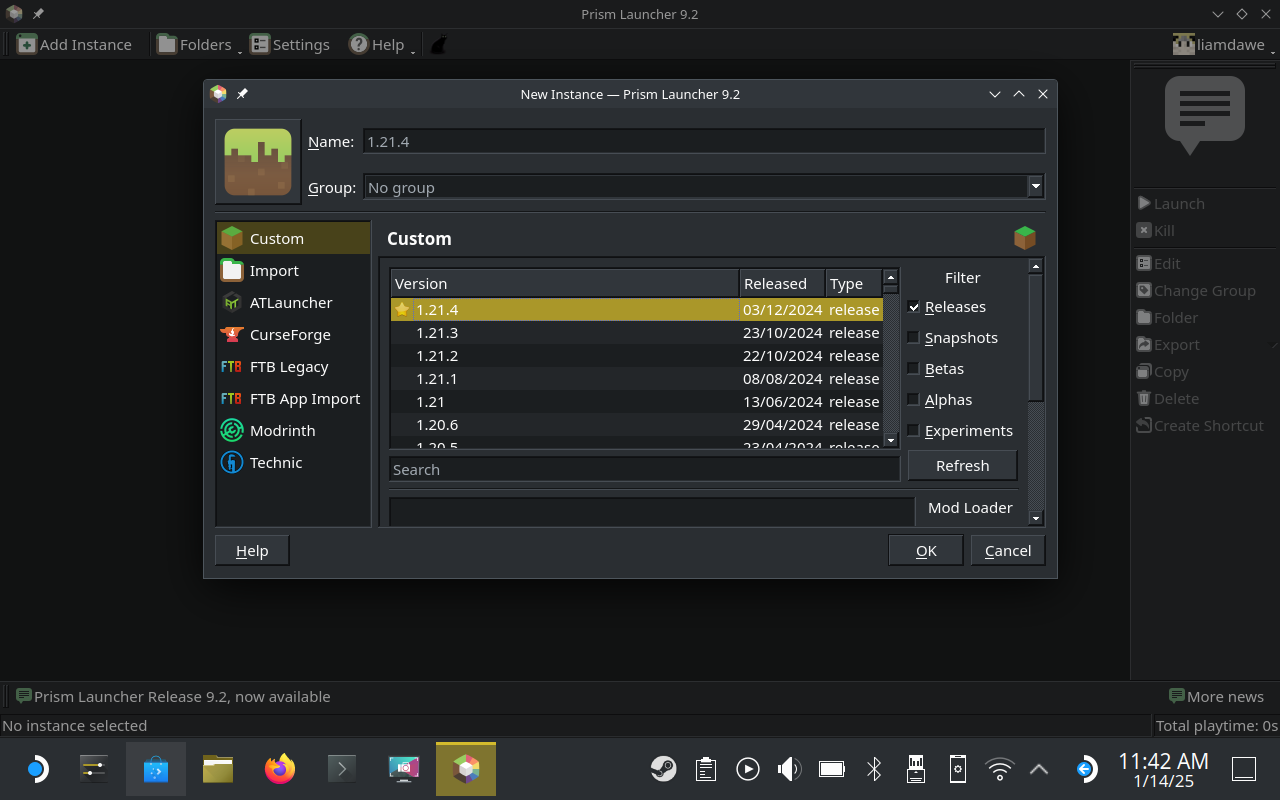Screen dimensions: 1280x800
Task: Enable the Betas filter checkbox
Action: point(914,369)
